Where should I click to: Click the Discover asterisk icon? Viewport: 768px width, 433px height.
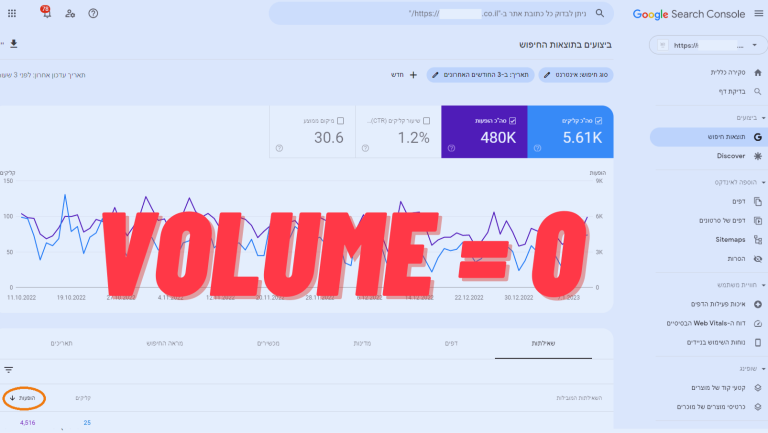coord(758,156)
